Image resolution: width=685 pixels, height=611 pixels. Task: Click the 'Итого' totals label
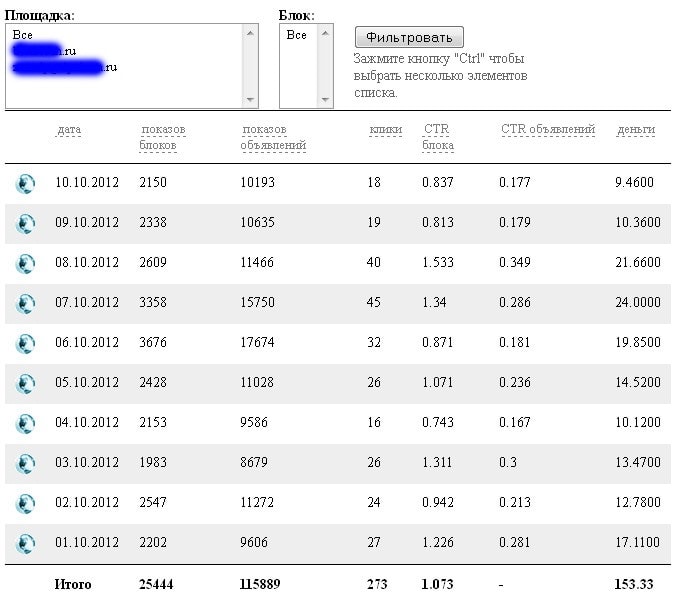pyautogui.click(x=73, y=585)
